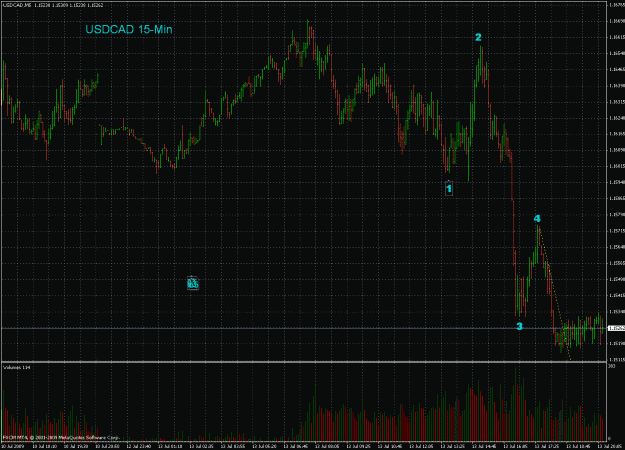Click the Volumes 114 indicator label
625x450 pixels.
[x=17, y=367]
